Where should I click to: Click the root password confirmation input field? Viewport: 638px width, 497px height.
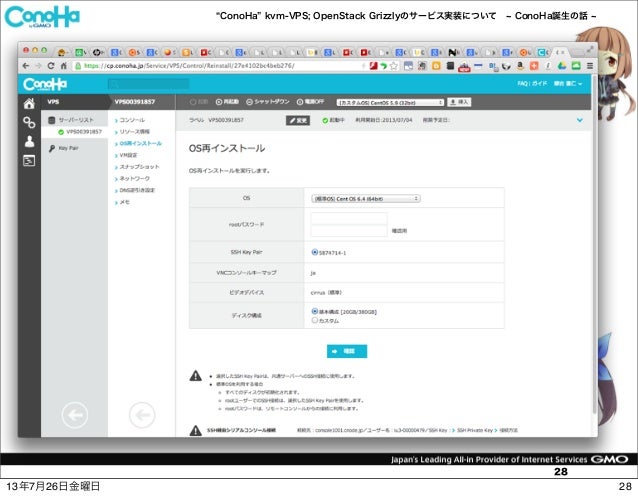pyautogui.click(x=349, y=231)
